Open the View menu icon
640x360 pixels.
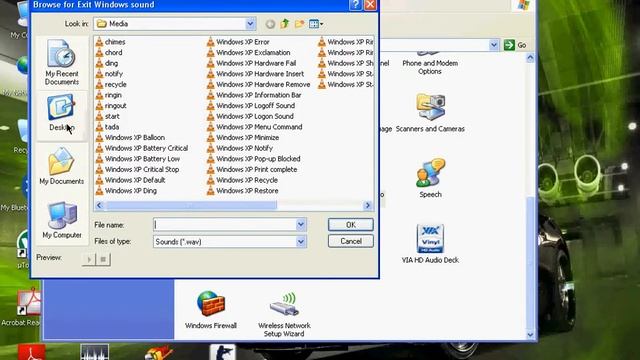click(x=316, y=24)
